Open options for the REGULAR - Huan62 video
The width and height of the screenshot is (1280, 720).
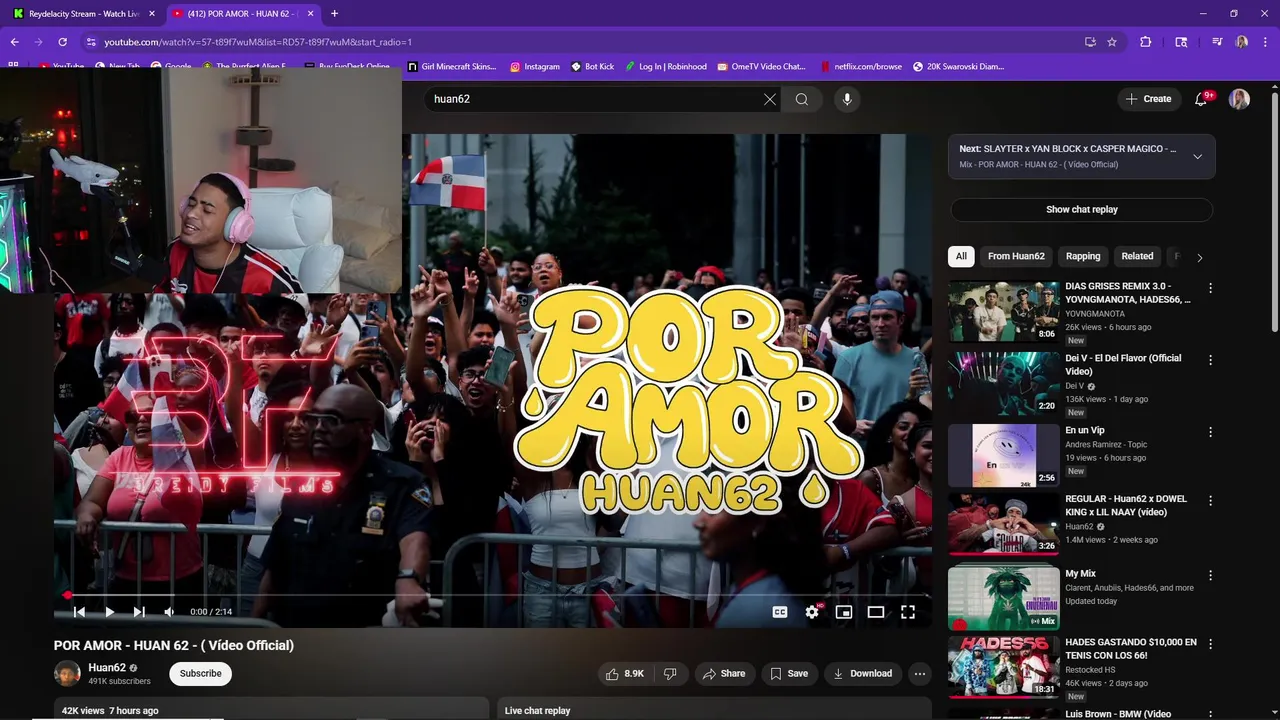[1210, 500]
